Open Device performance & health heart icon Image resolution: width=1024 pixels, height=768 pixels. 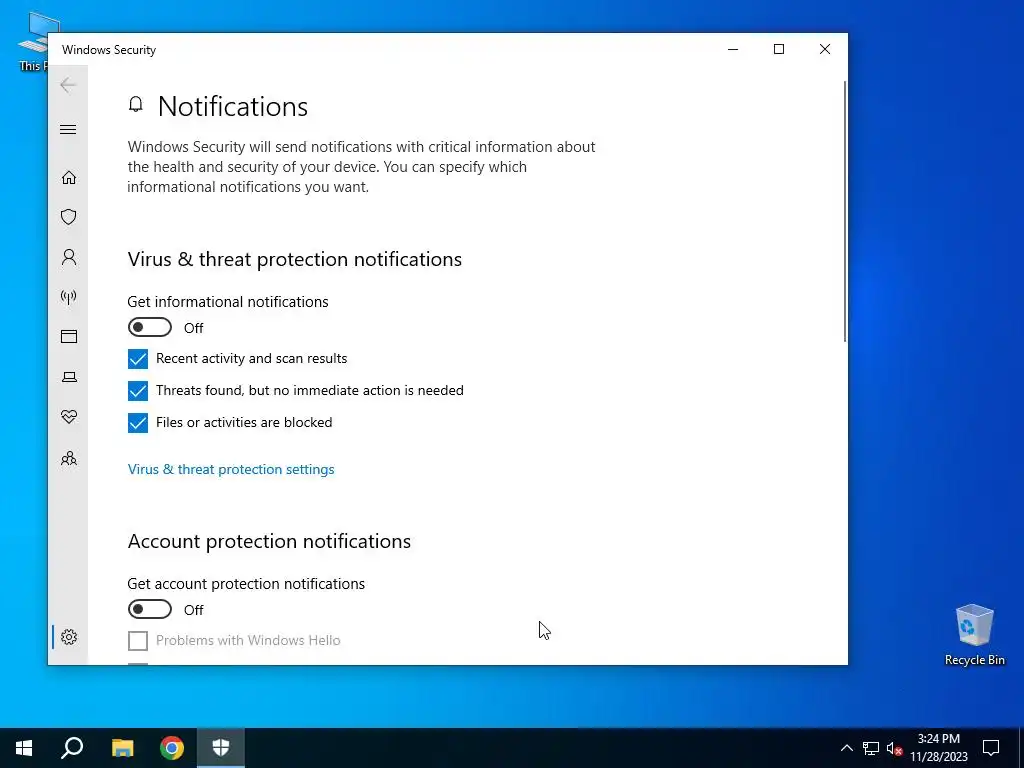coord(69,417)
